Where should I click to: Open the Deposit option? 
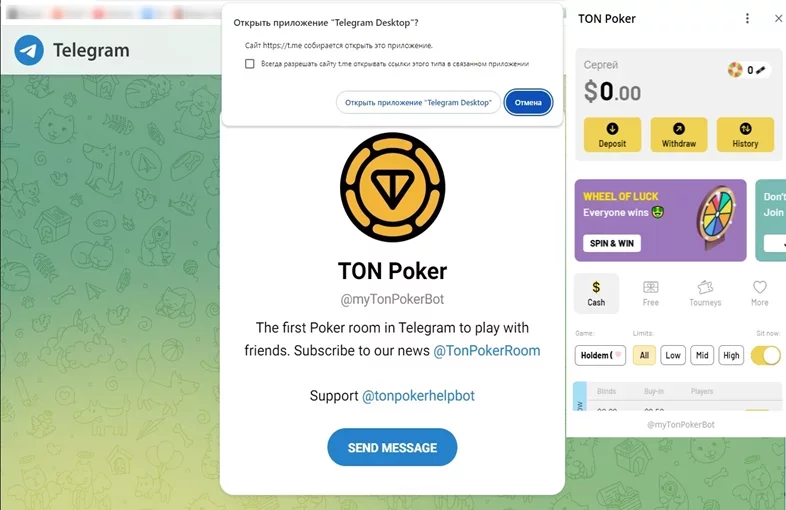click(612, 134)
